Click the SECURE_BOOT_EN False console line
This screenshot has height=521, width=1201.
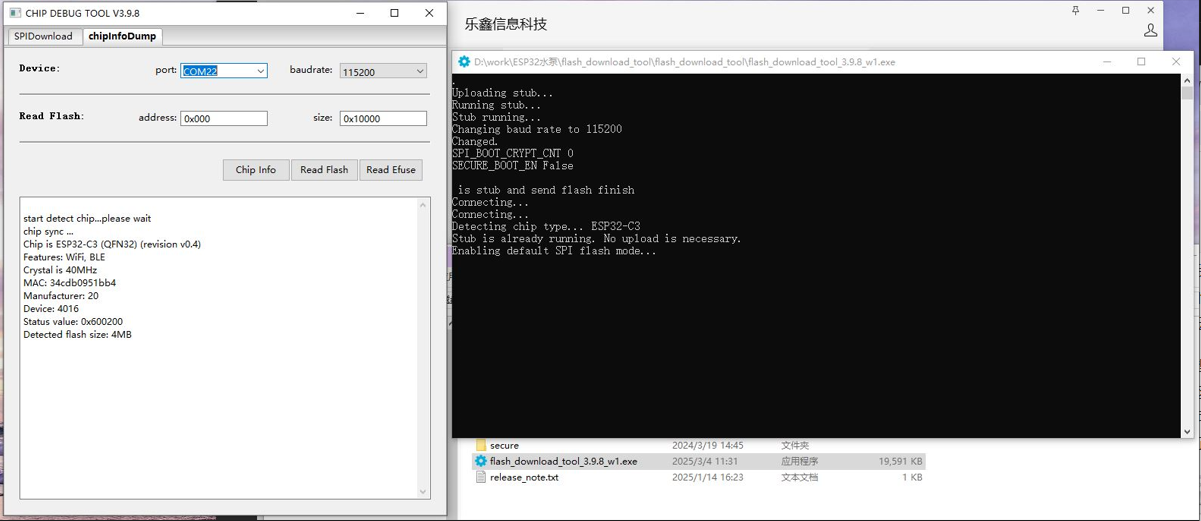coord(513,166)
